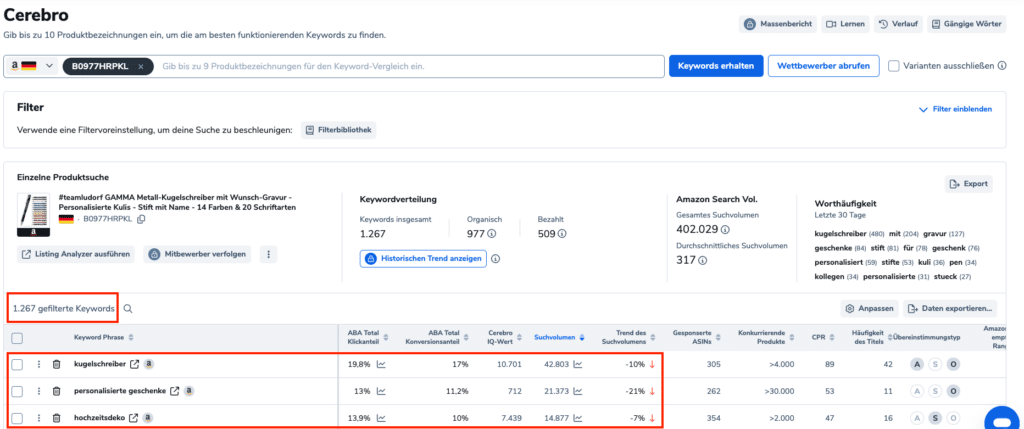Click Amazon icon next to hochzeitsdeko
This screenshot has height=429, width=1024.
pos(147,418)
